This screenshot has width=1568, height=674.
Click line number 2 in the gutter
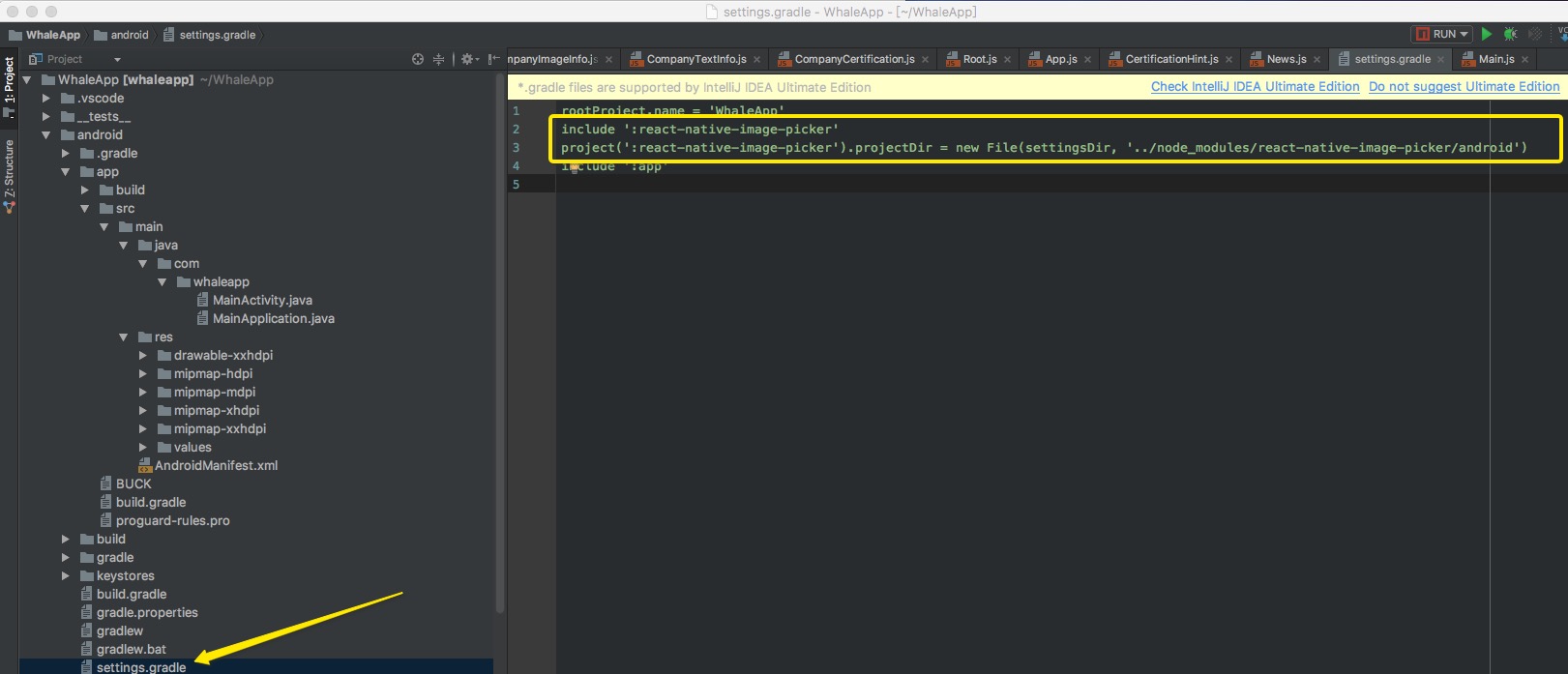[x=517, y=130]
